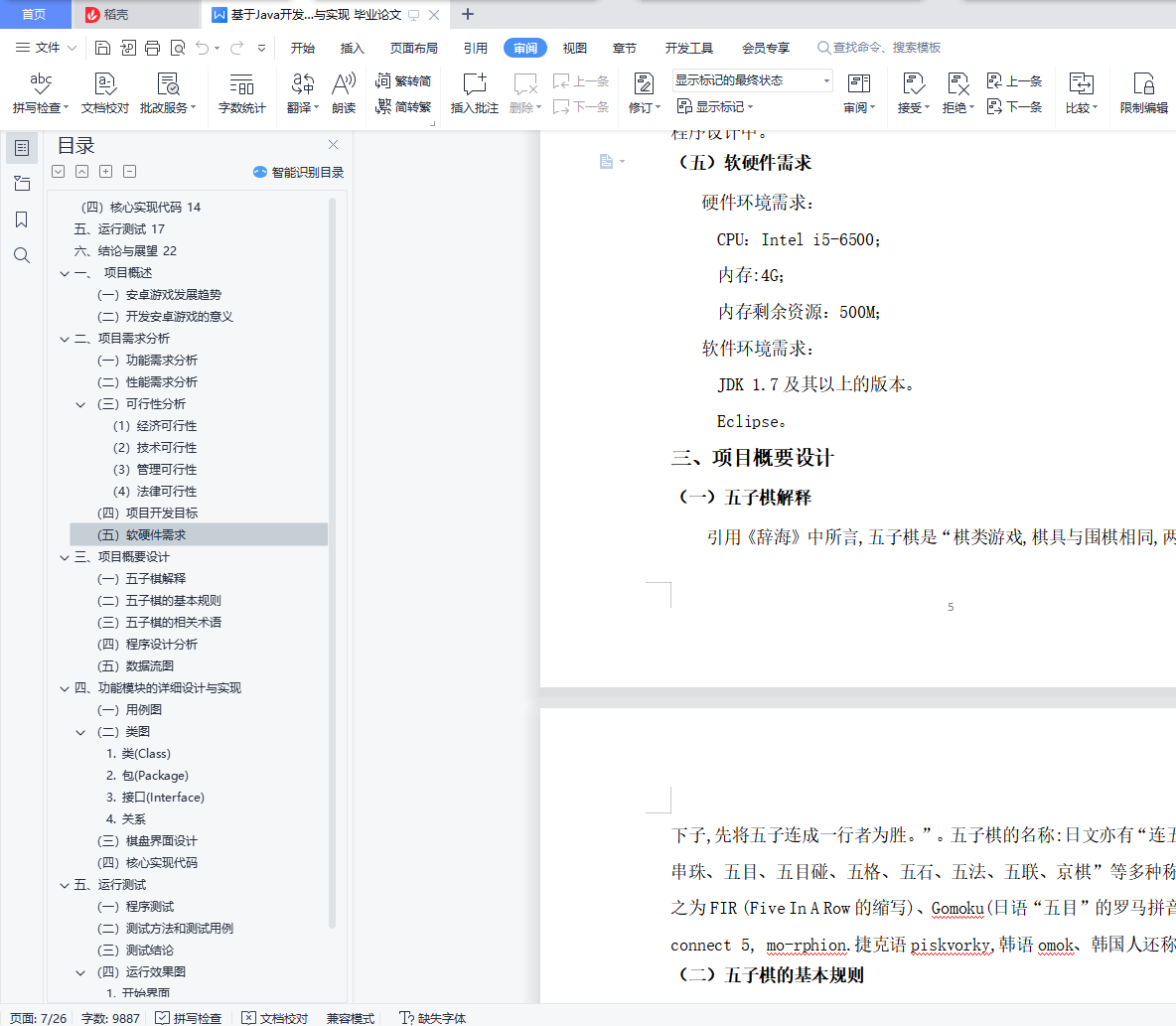Open a new document tab with plus
The width and height of the screenshot is (1176, 1026).
pyautogui.click(x=467, y=14)
